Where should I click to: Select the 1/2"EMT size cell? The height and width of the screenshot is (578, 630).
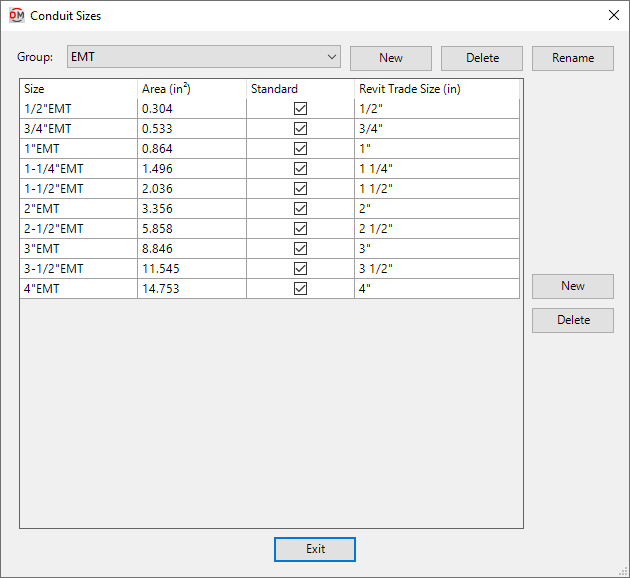pyautogui.click(x=78, y=108)
